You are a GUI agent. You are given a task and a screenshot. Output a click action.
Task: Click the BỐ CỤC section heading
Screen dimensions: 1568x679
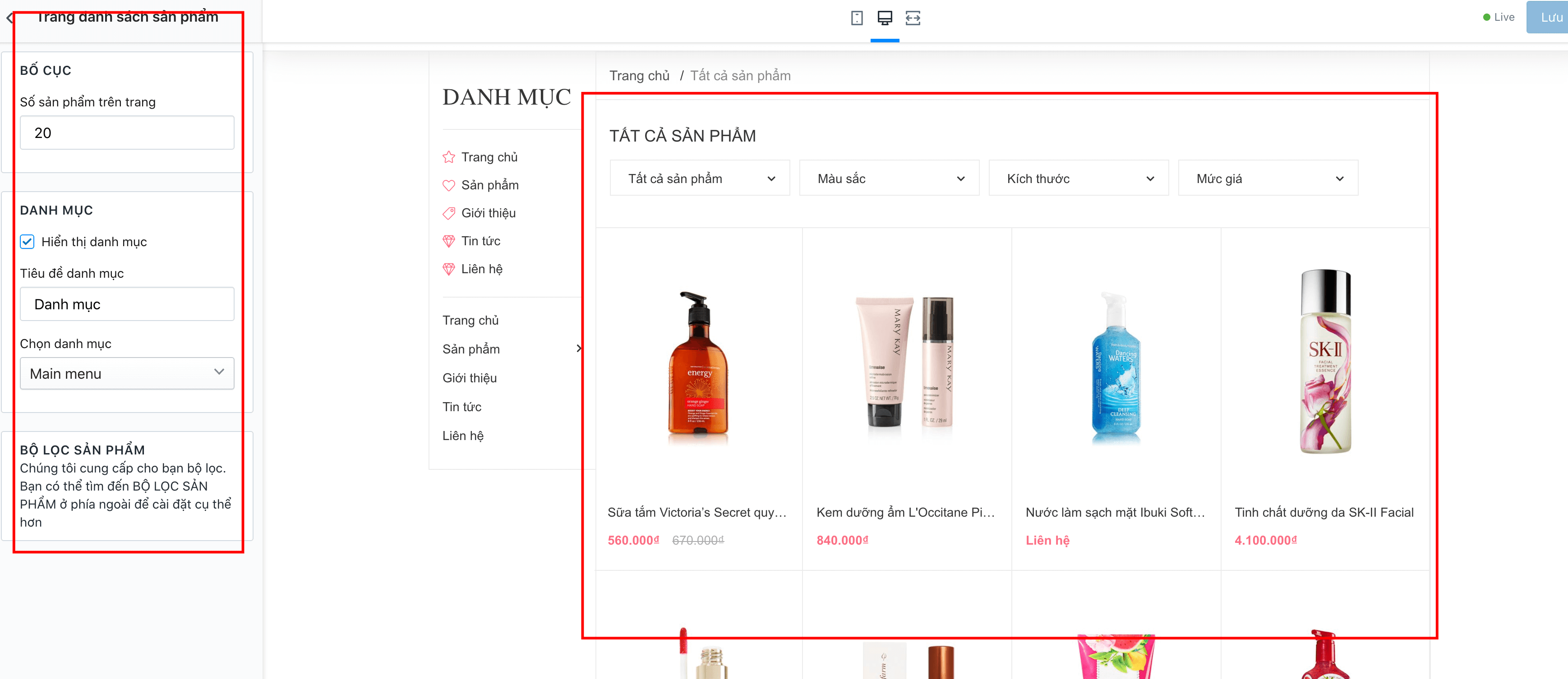pos(46,70)
